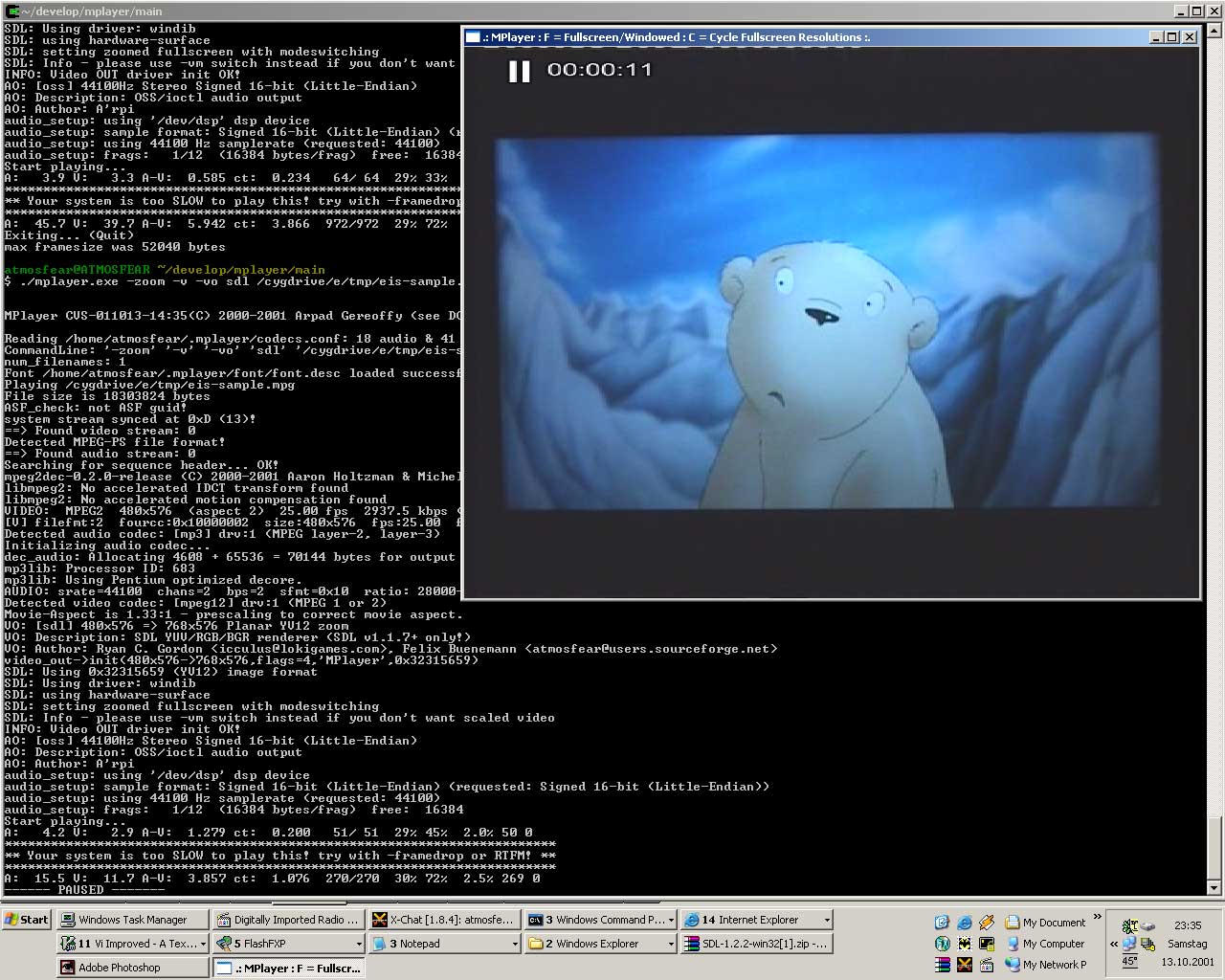Switch to Adobe Photoshop in taskbar

132,968
